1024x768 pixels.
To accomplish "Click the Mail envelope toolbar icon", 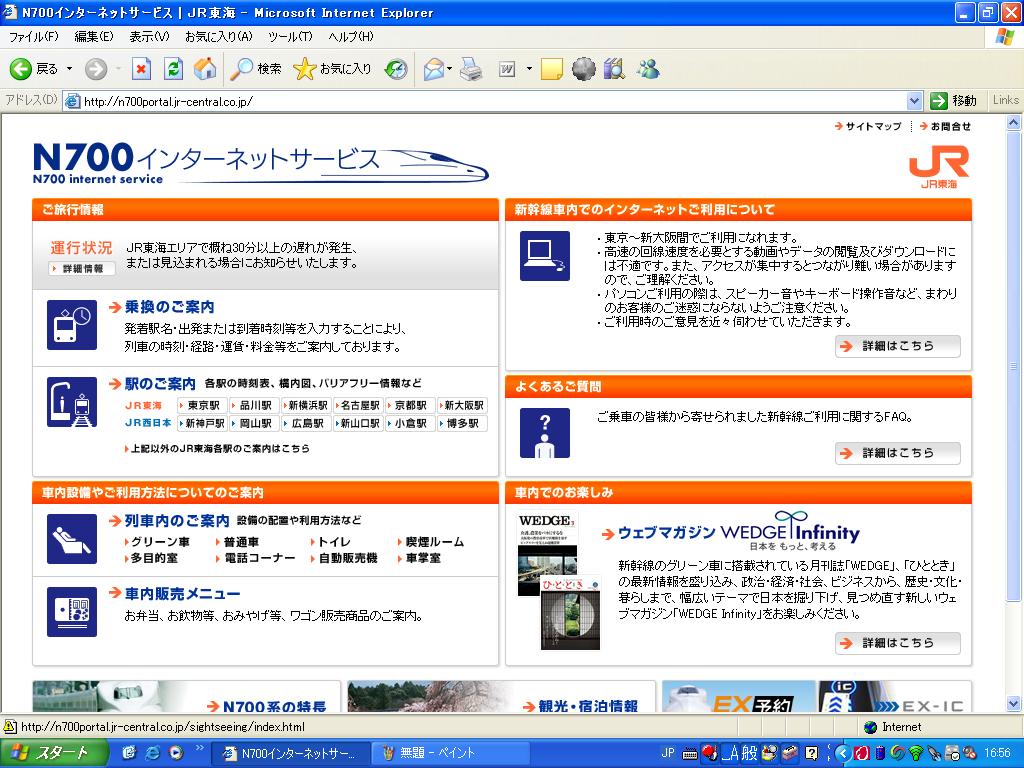I will 434,69.
